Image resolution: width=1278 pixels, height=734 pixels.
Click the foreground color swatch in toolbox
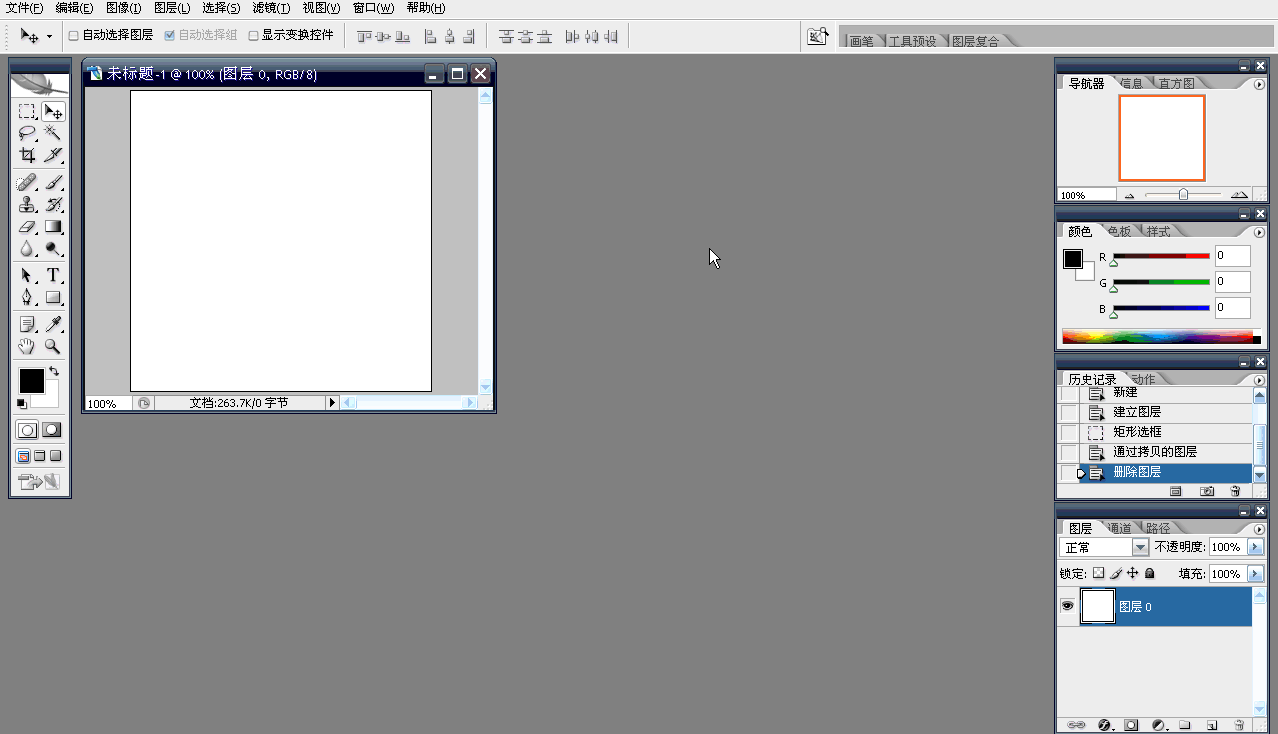click(x=32, y=381)
